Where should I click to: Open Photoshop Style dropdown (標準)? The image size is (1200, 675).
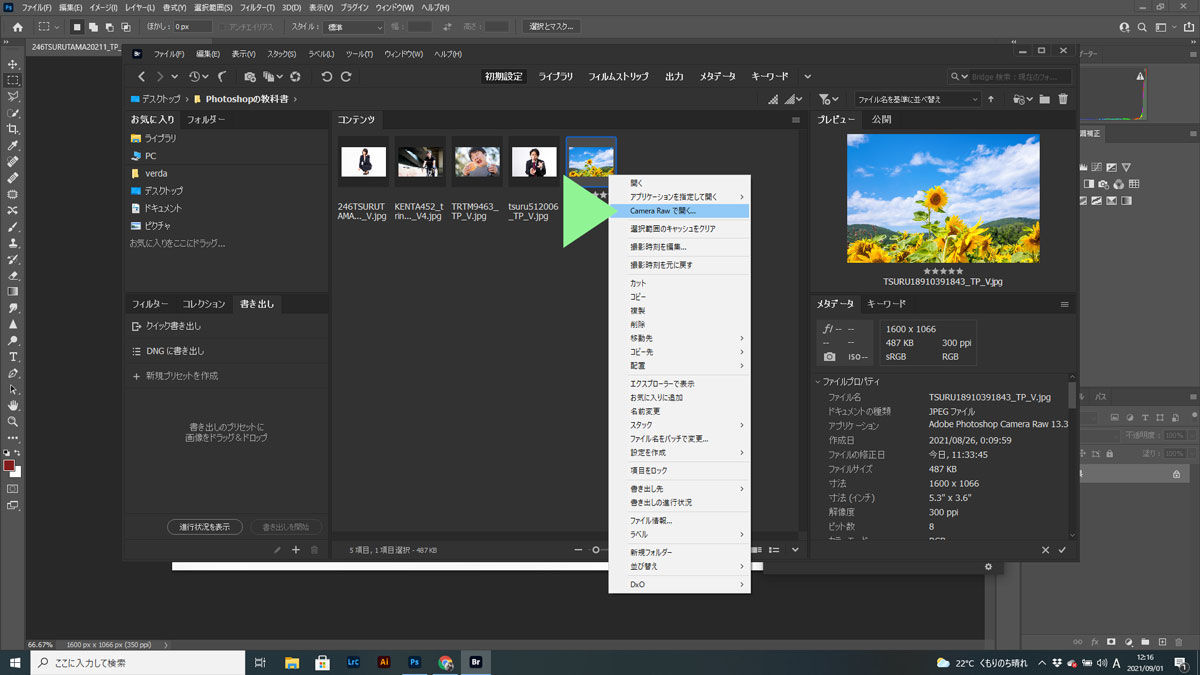pyautogui.click(x=352, y=27)
